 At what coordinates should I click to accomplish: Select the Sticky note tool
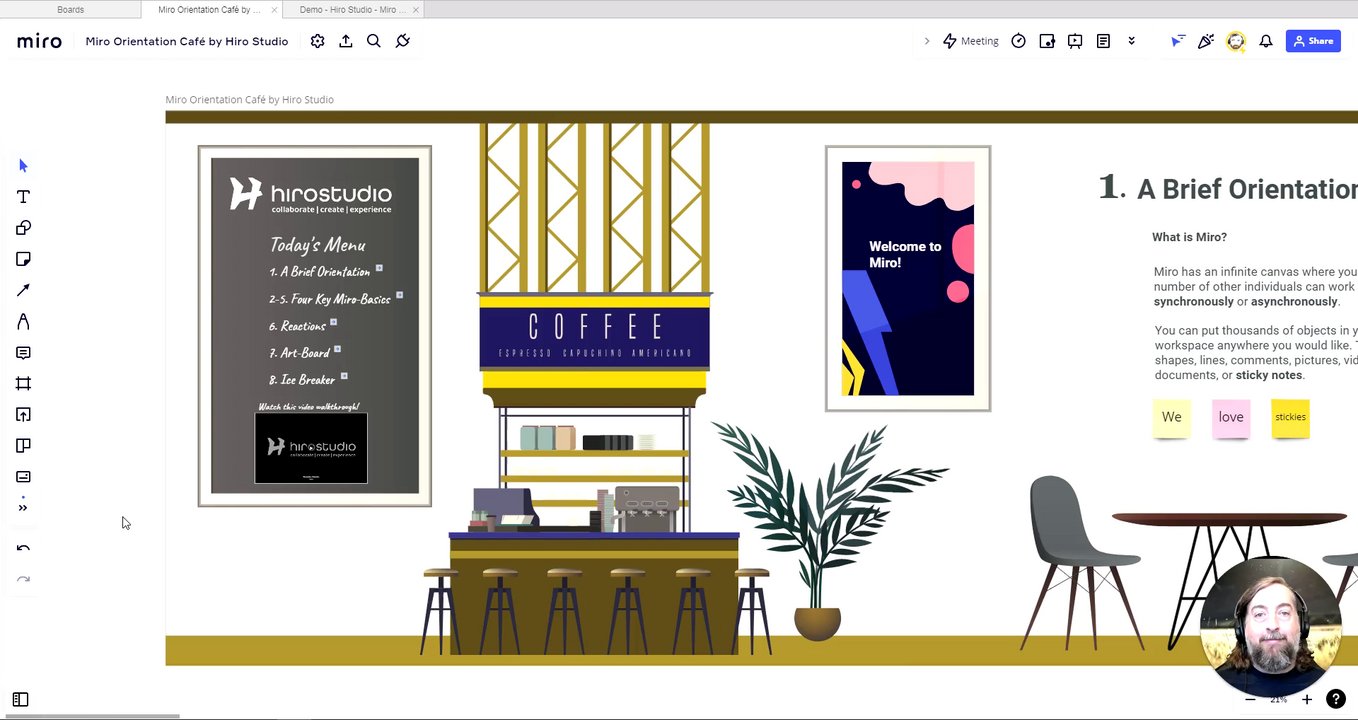tap(23, 259)
